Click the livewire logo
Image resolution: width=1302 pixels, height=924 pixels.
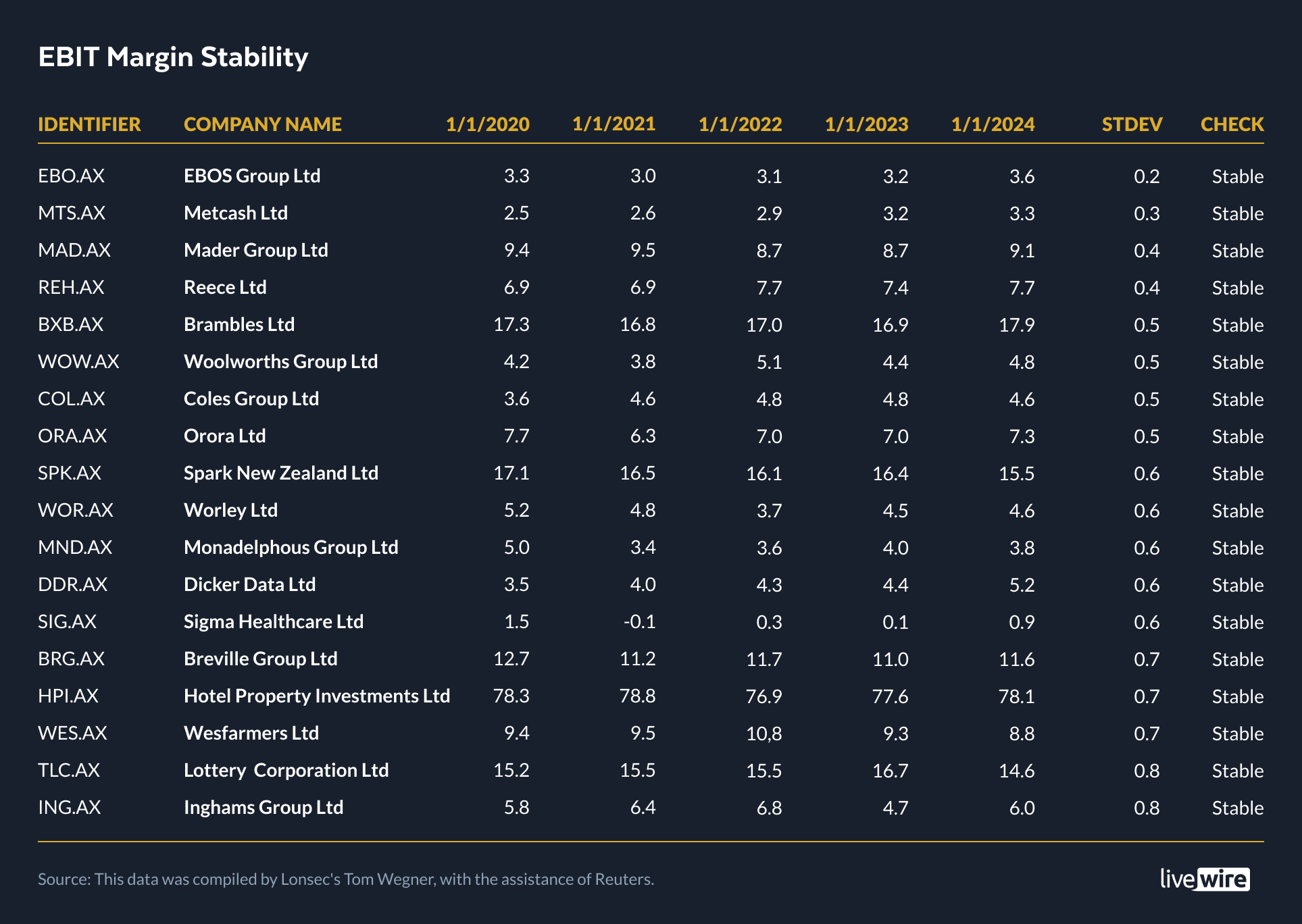coord(1205,879)
